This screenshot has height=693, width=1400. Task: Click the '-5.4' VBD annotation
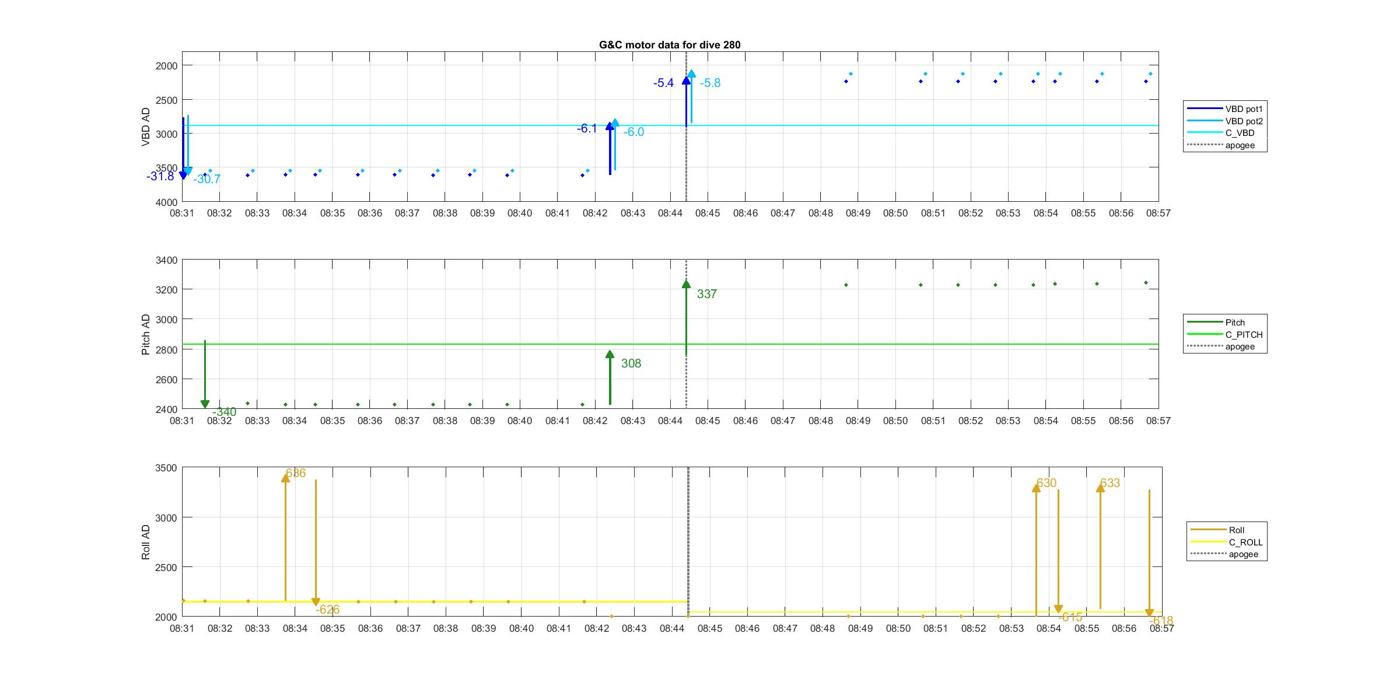[664, 83]
